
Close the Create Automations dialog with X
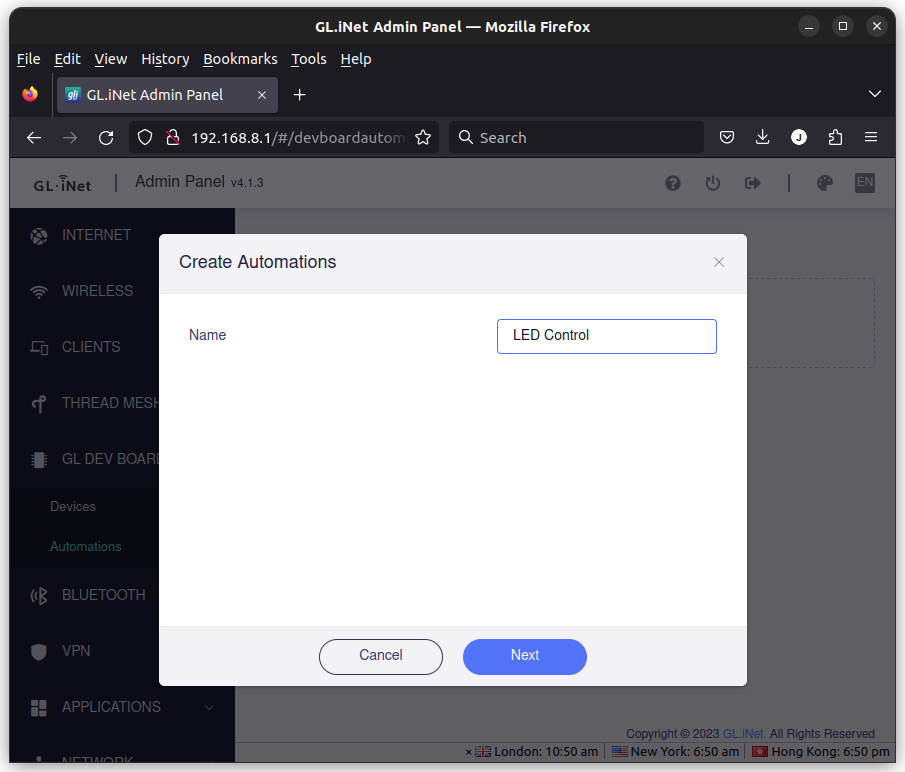click(x=719, y=262)
